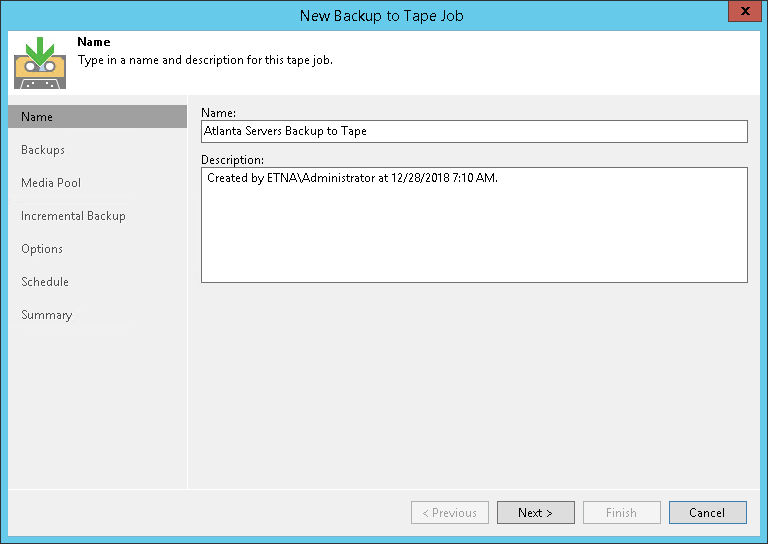Click the bold Name heading in the header
Image resolution: width=768 pixels, height=544 pixels.
coord(94,43)
